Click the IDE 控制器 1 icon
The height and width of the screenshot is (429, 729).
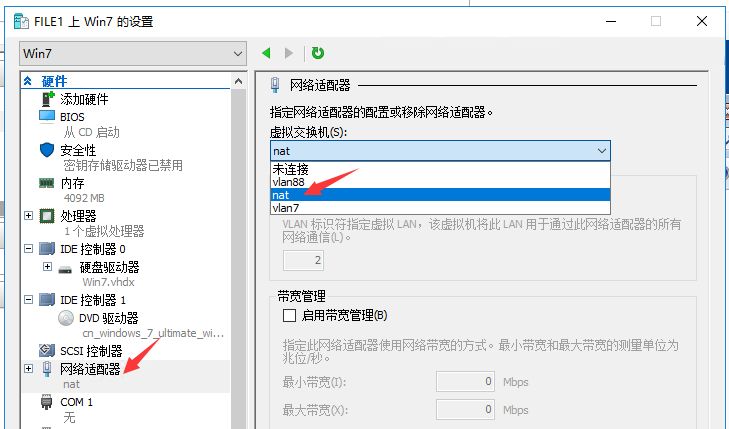pyautogui.click(x=47, y=300)
